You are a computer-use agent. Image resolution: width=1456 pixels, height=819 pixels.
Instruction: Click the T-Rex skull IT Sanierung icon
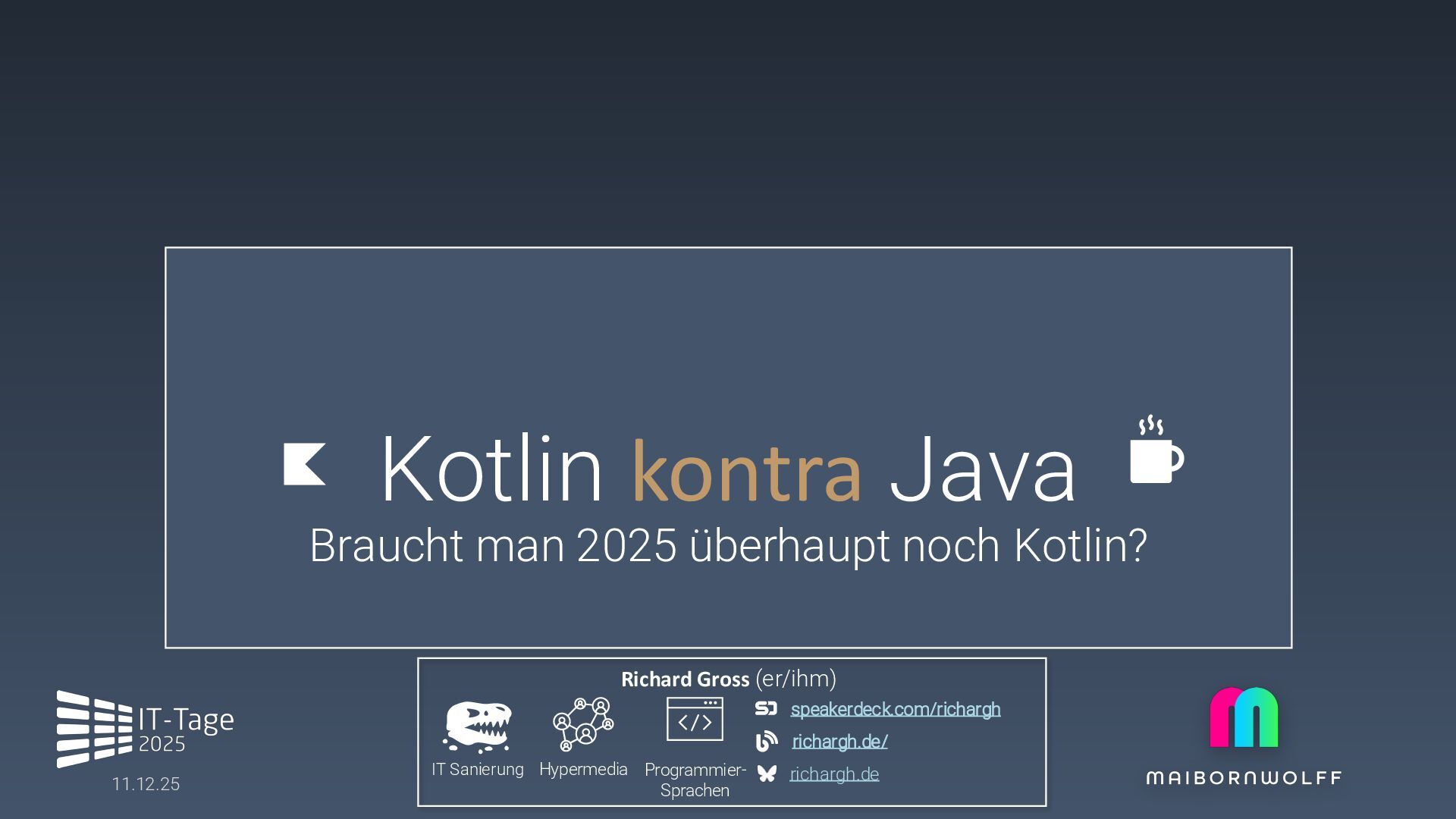(477, 726)
